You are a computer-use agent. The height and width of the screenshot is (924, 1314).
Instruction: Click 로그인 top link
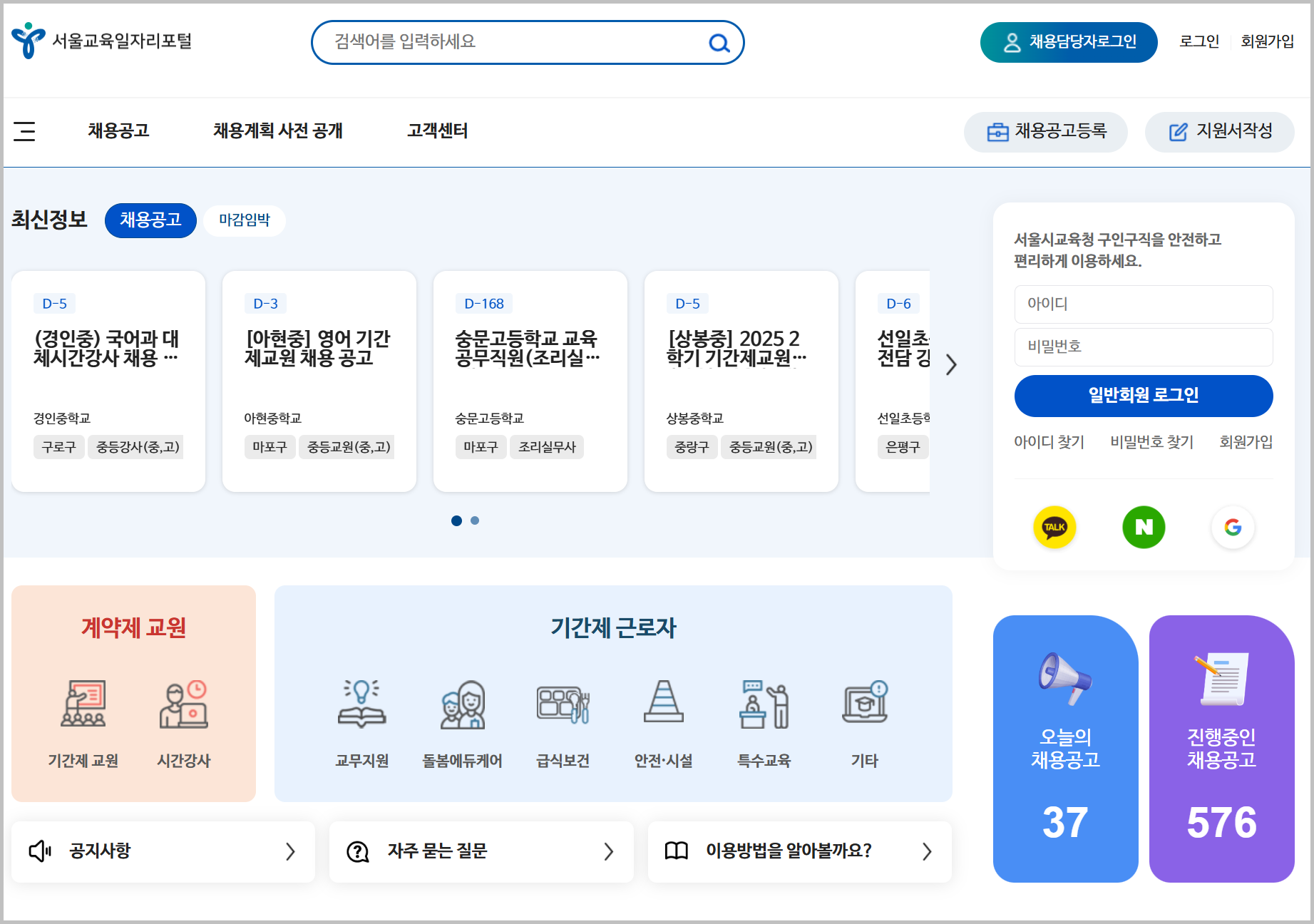pos(1199,42)
